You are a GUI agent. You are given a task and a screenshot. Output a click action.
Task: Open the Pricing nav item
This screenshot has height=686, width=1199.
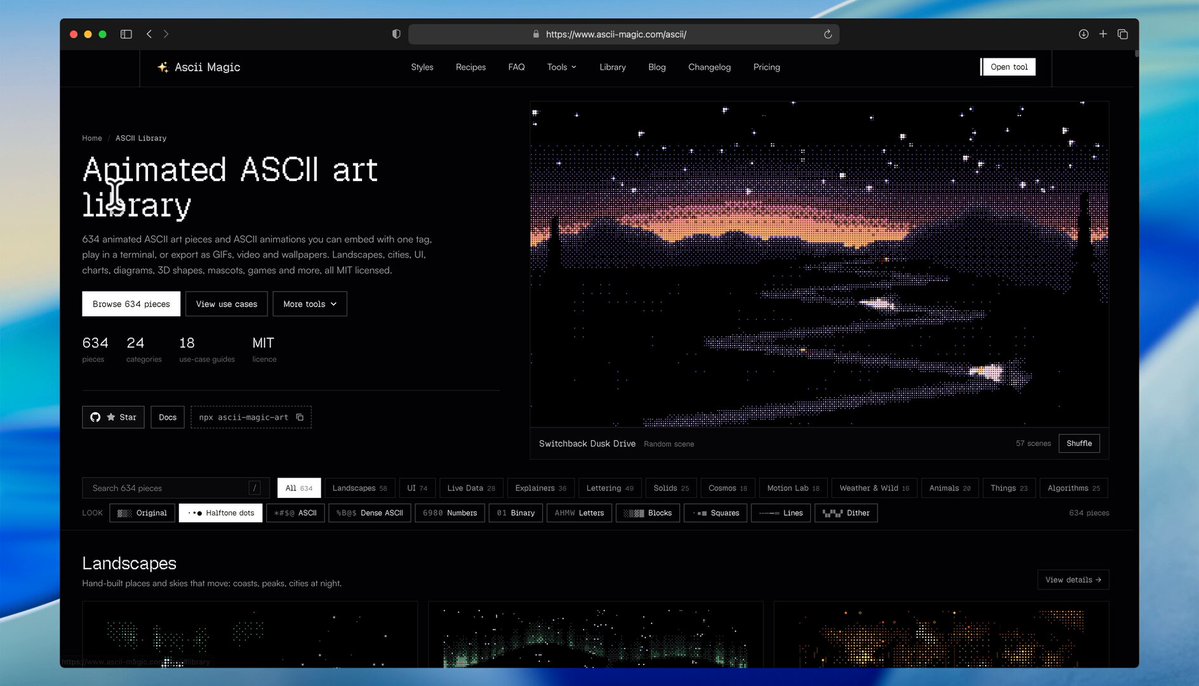tap(766, 67)
